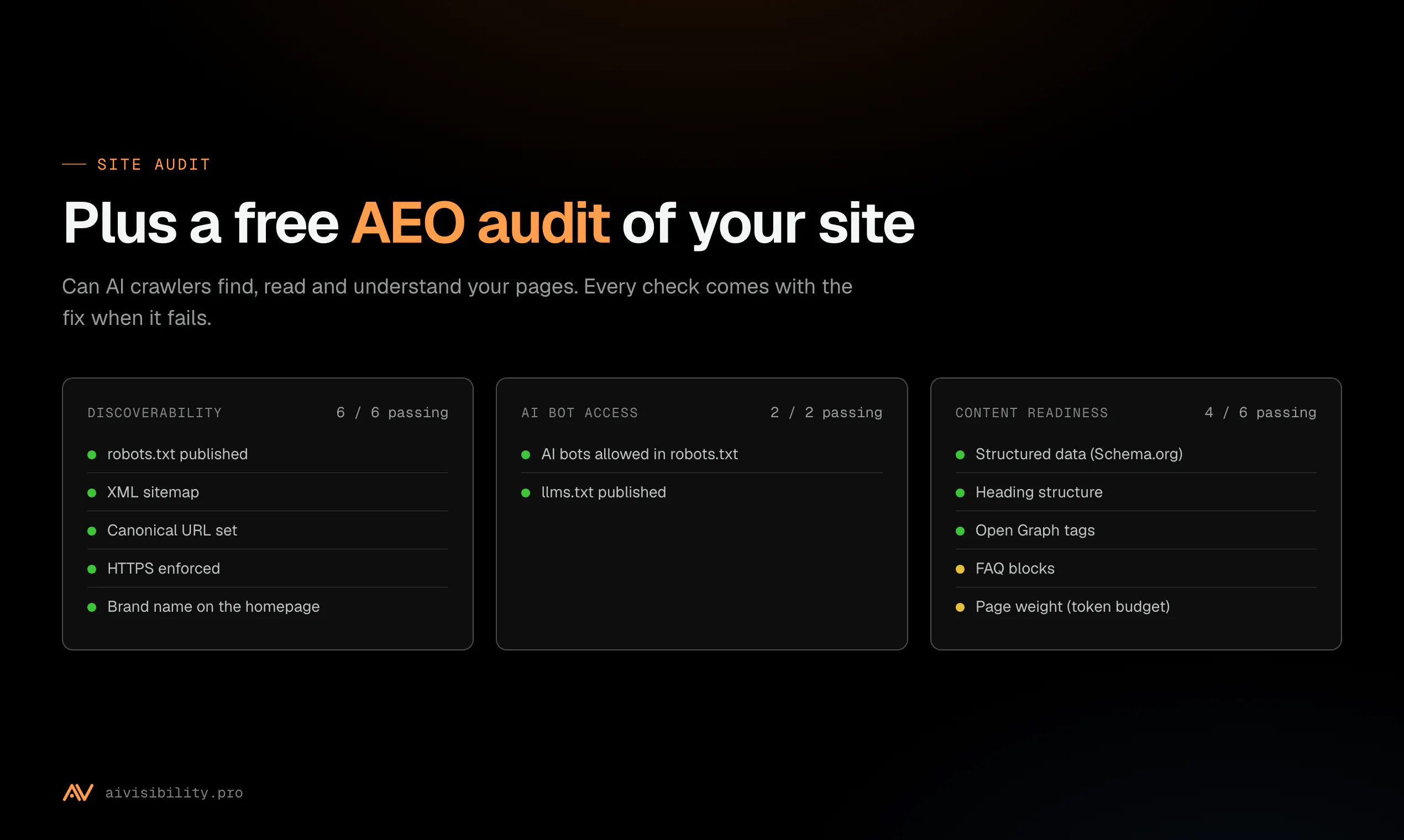Image resolution: width=1404 pixels, height=840 pixels.
Task: Select 'Brand name on the homepage' row
Action: coord(268,607)
